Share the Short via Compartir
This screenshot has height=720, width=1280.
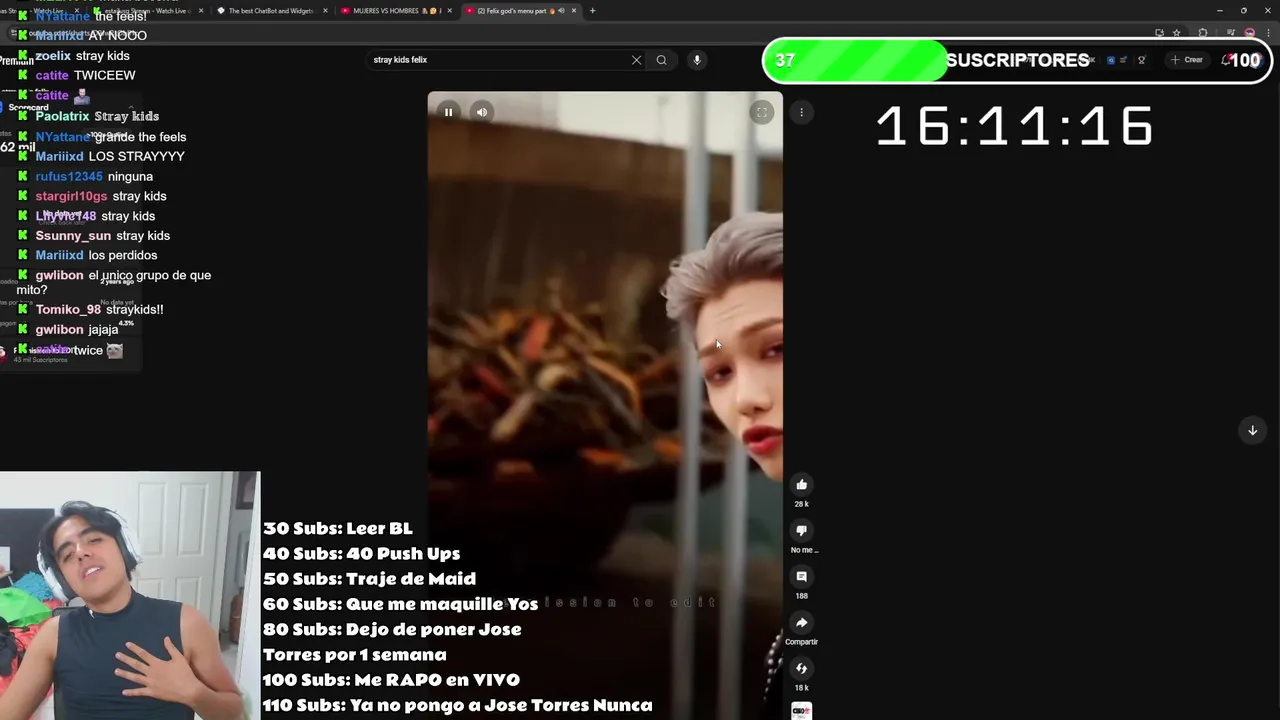(x=801, y=623)
